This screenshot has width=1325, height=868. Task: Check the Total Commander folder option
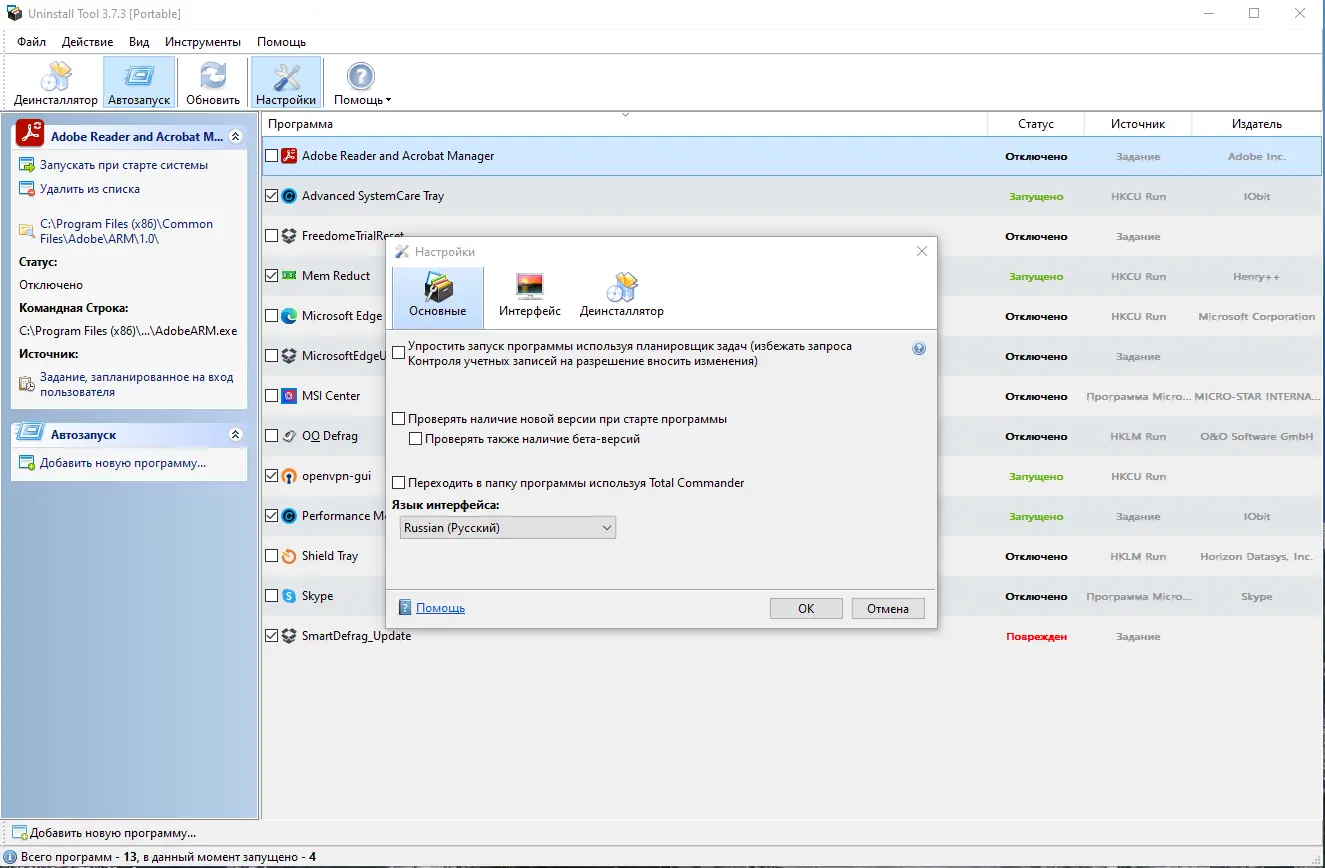397,482
